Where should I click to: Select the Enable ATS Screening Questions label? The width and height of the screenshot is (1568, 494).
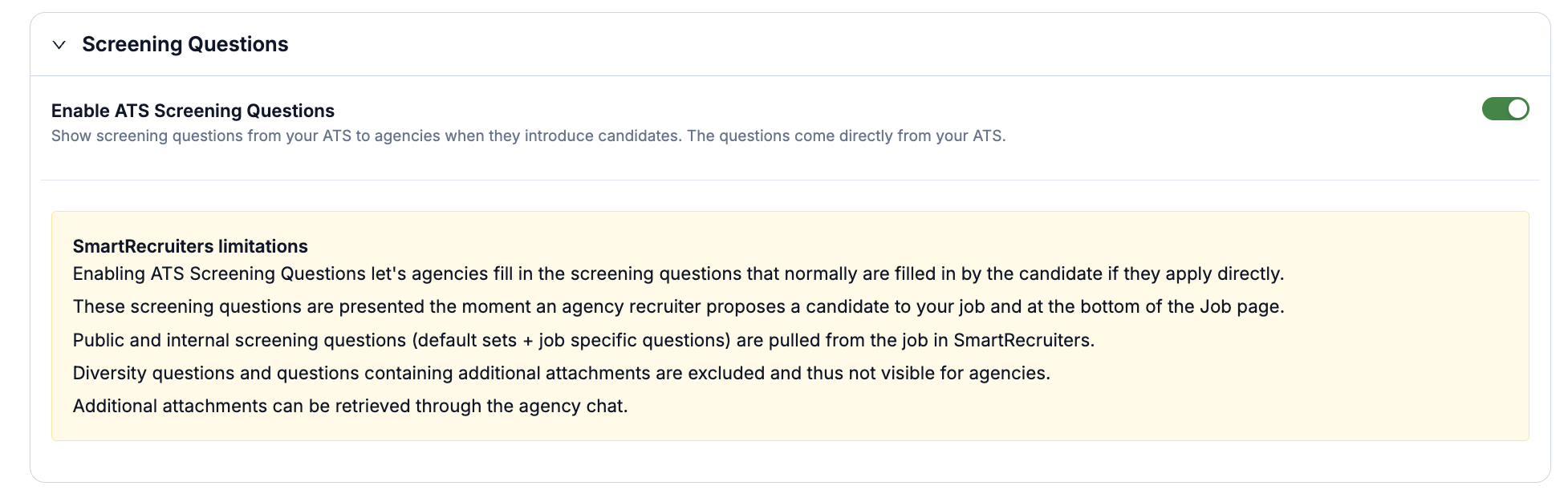click(x=193, y=111)
